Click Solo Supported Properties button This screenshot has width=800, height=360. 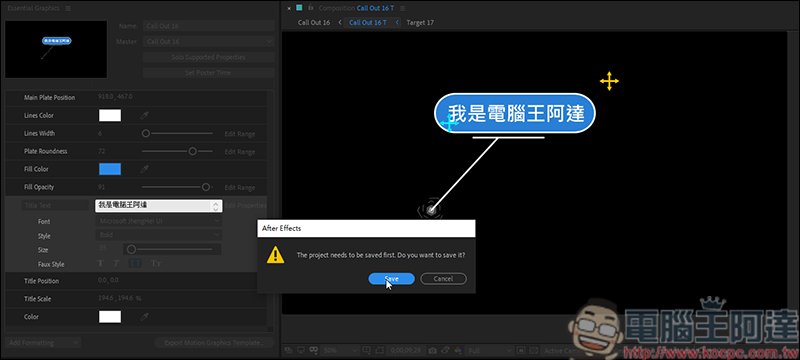(208, 57)
